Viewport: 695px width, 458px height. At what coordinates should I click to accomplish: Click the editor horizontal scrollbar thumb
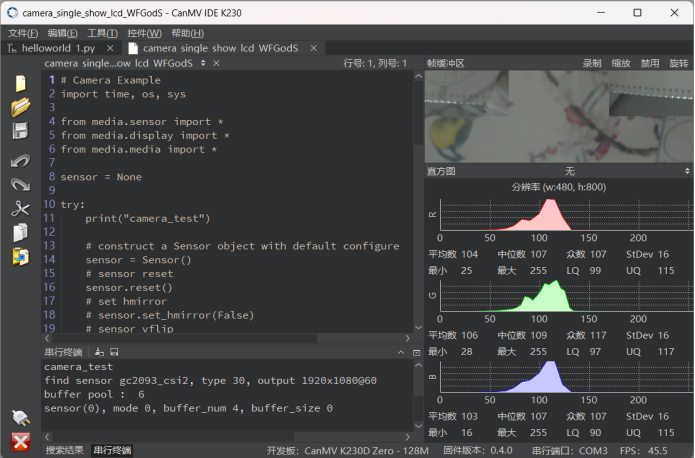pyautogui.click(x=185, y=338)
